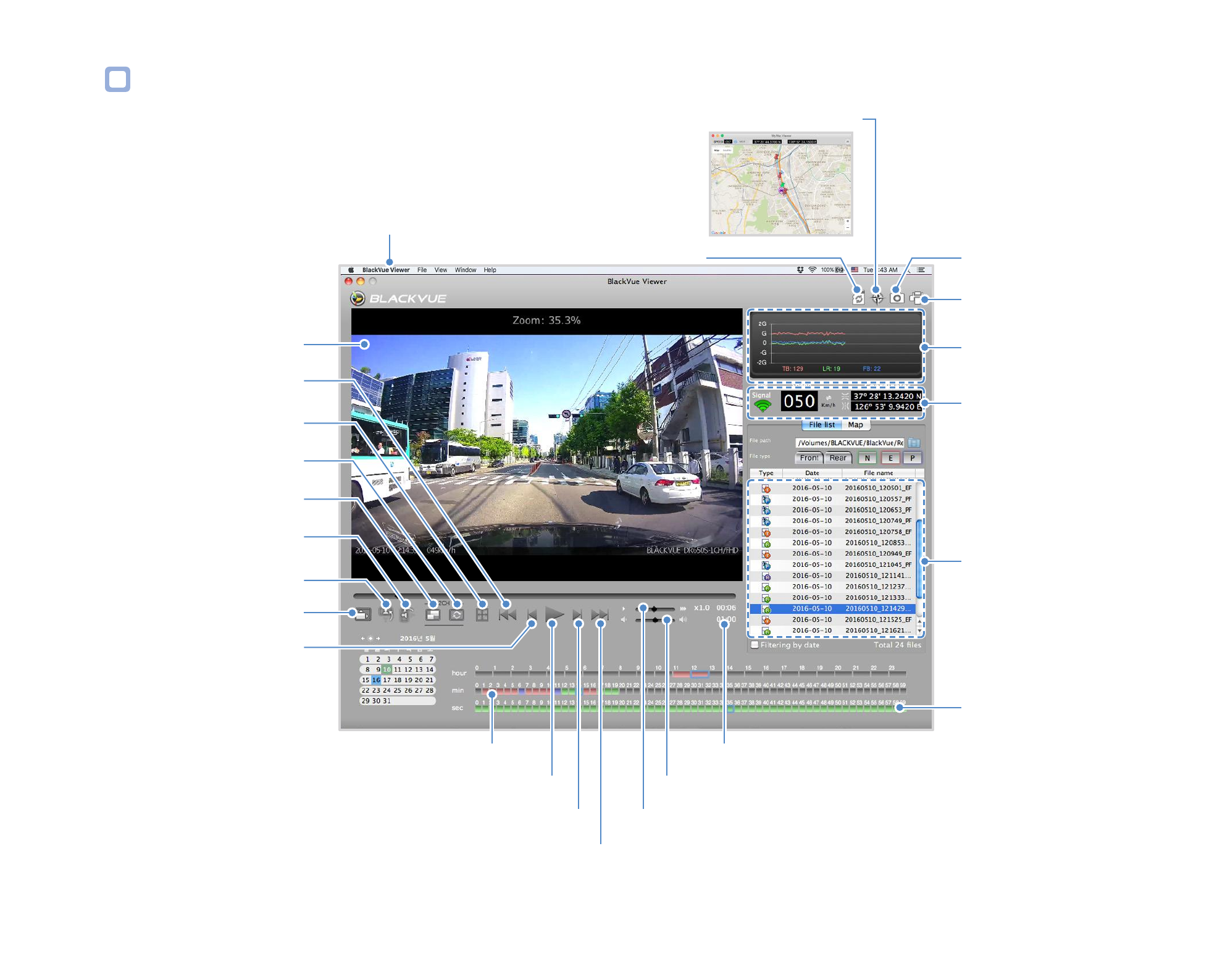Select file 20160510_120557_PF in the list
Viewport: 1225px width, 980px height.
(833, 499)
